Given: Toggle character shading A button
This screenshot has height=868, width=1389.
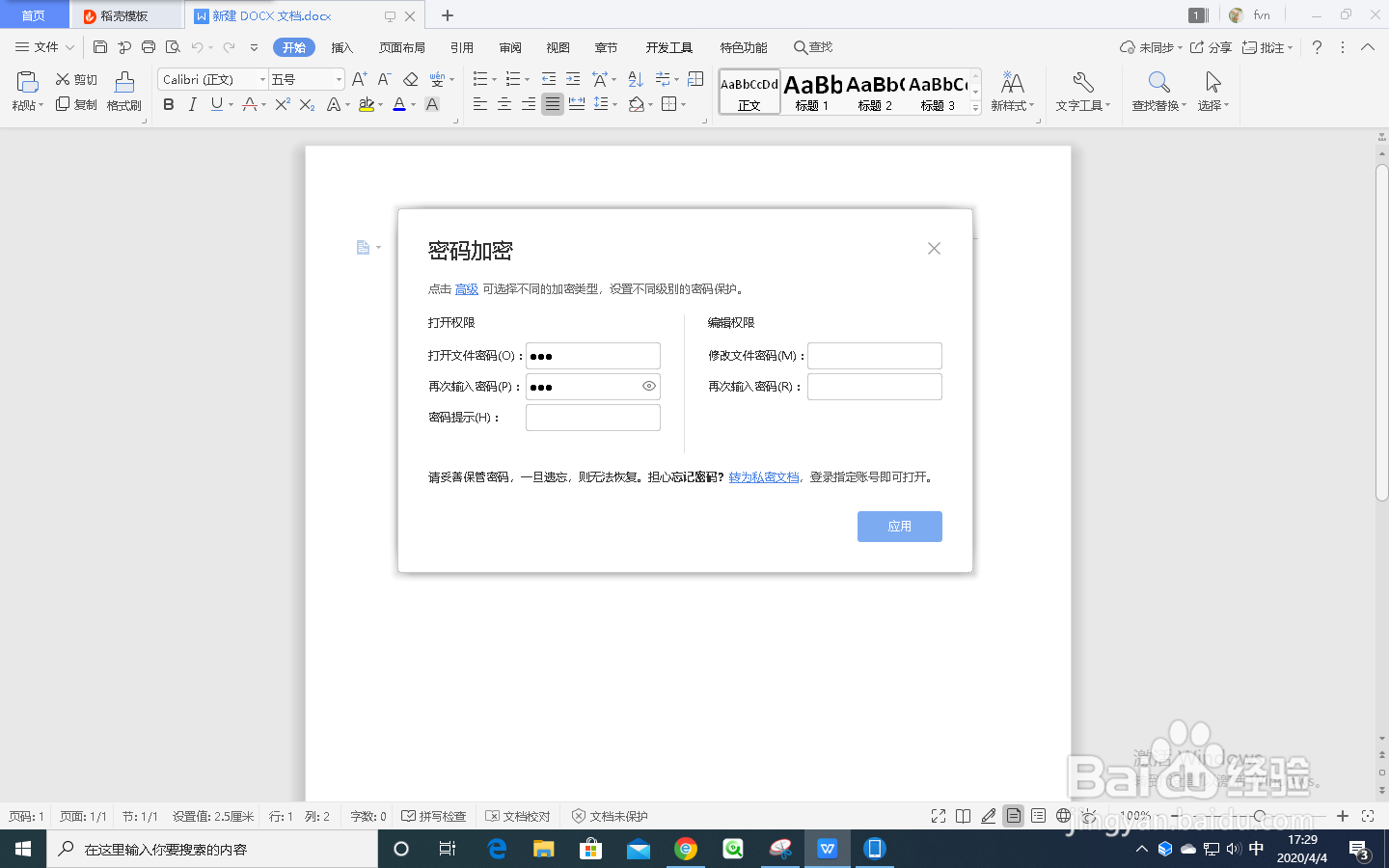Looking at the screenshot, I should [432, 104].
